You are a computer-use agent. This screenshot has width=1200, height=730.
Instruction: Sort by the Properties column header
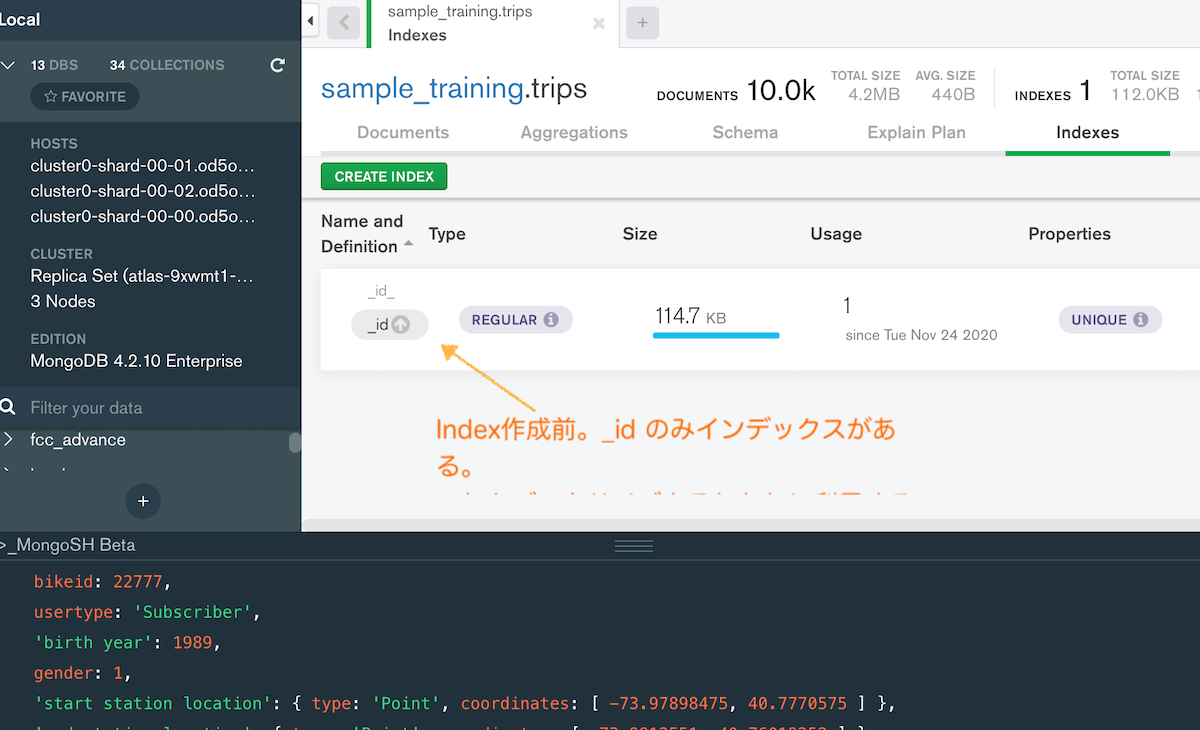click(x=1069, y=234)
